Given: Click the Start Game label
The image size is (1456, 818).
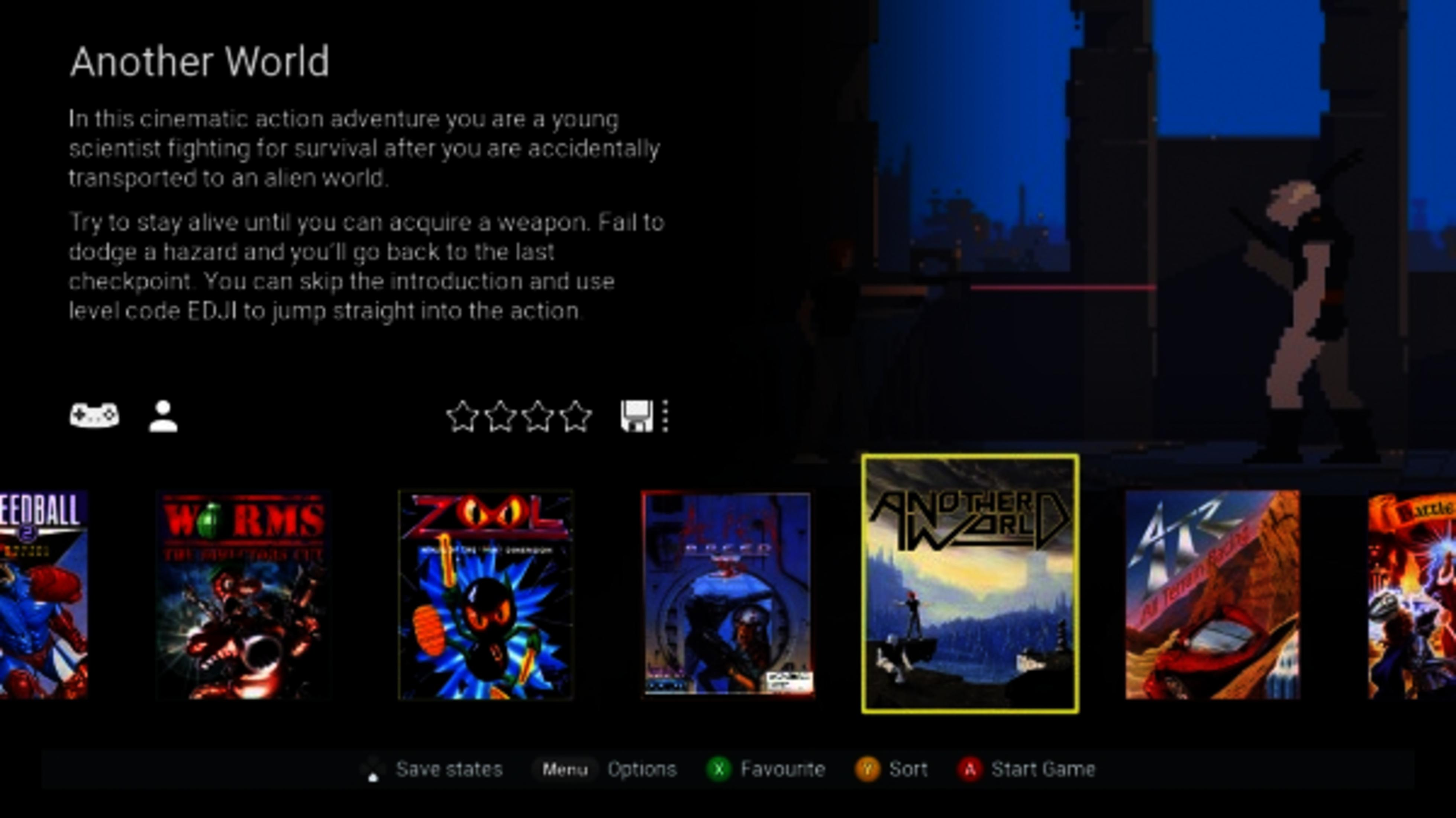Looking at the screenshot, I should click(x=1043, y=769).
